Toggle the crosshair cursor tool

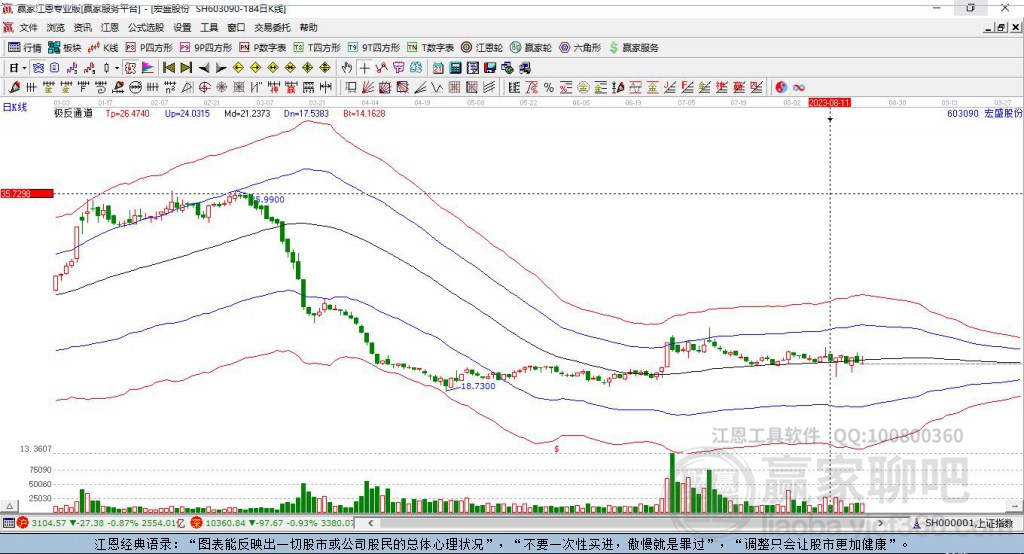point(364,68)
